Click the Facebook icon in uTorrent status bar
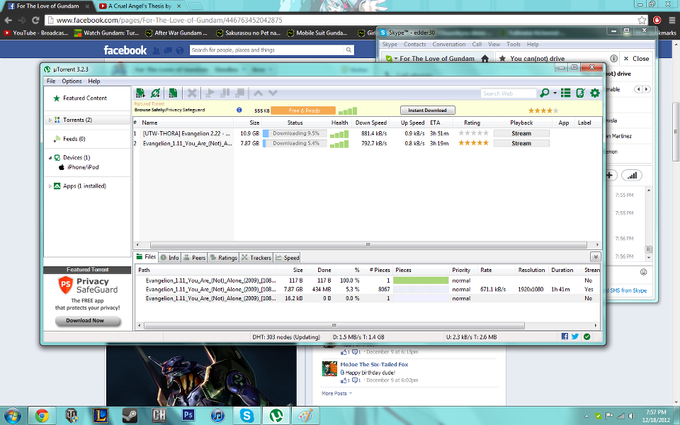 (x=564, y=337)
